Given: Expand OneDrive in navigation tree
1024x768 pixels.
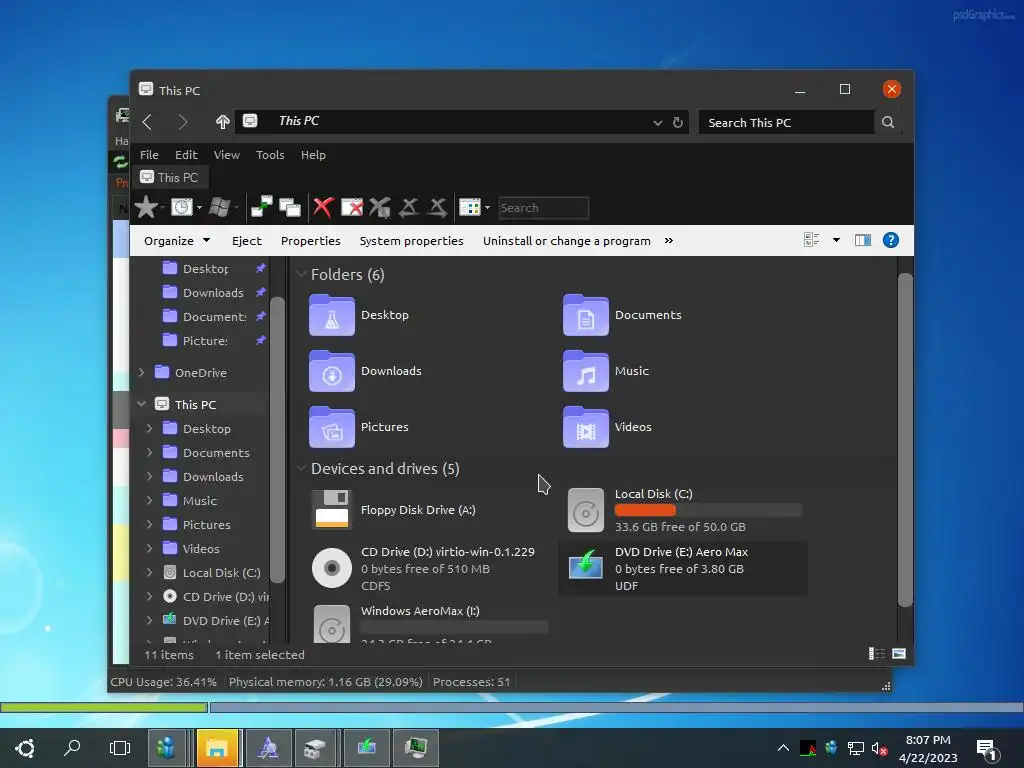Looking at the screenshot, I should click(142, 373).
